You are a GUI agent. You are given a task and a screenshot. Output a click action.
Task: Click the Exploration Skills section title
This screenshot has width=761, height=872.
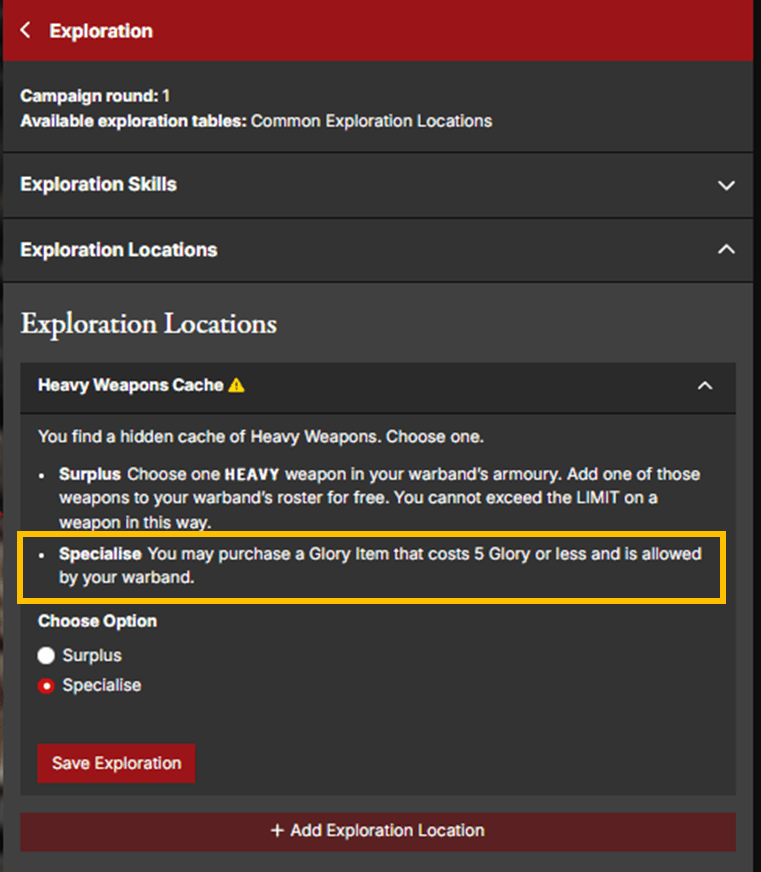click(99, 185)
